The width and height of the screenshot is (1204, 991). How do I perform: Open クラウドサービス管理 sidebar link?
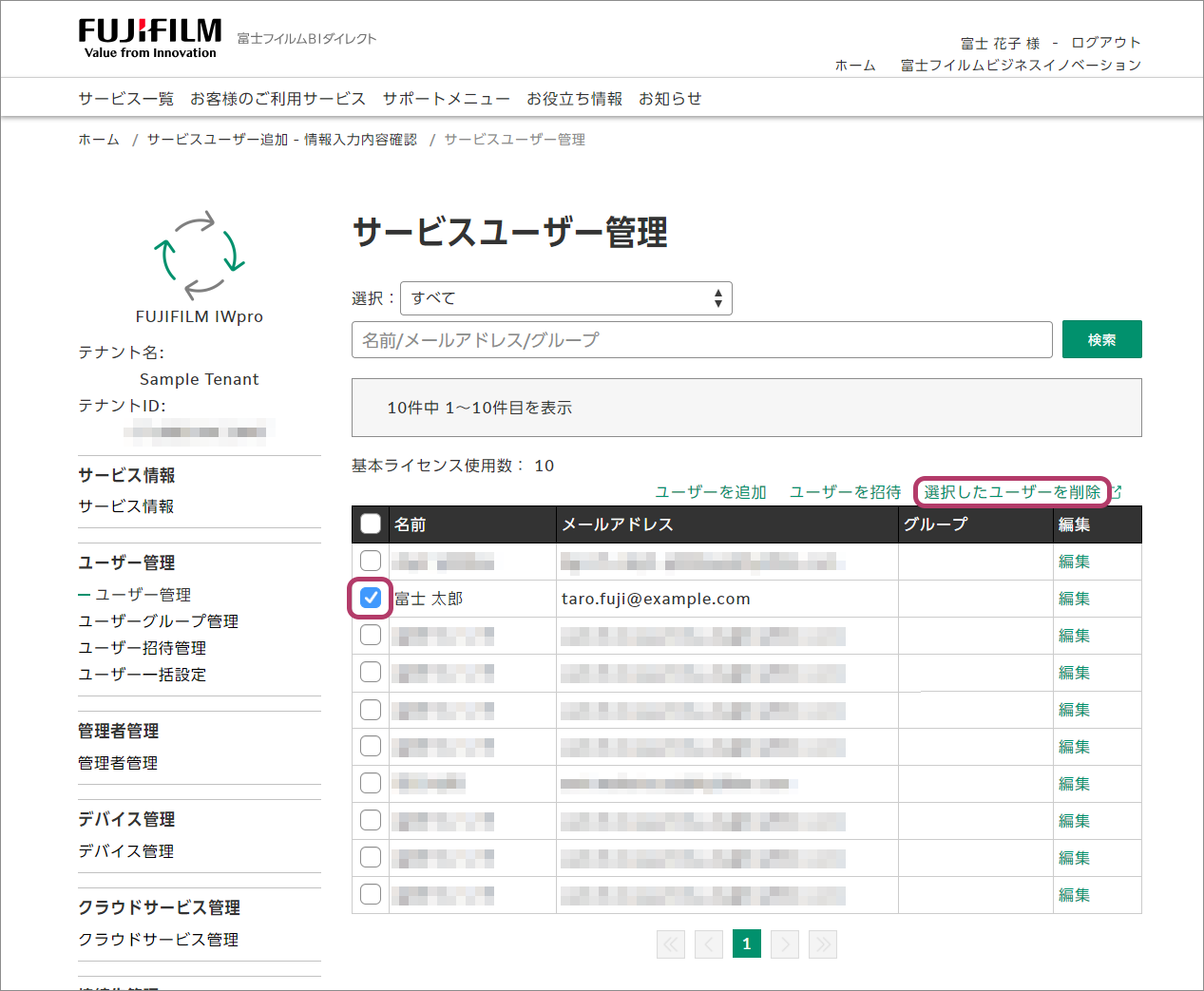click(x=159, y=940)
